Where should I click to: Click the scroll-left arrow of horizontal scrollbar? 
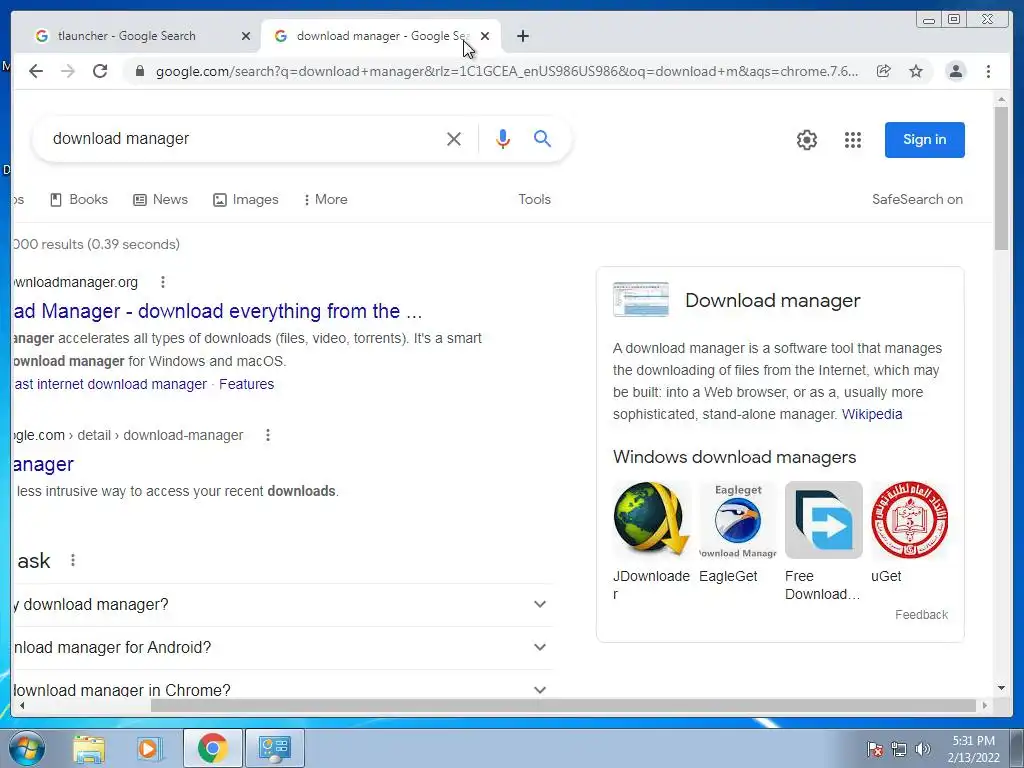click(x=22, y=705)
